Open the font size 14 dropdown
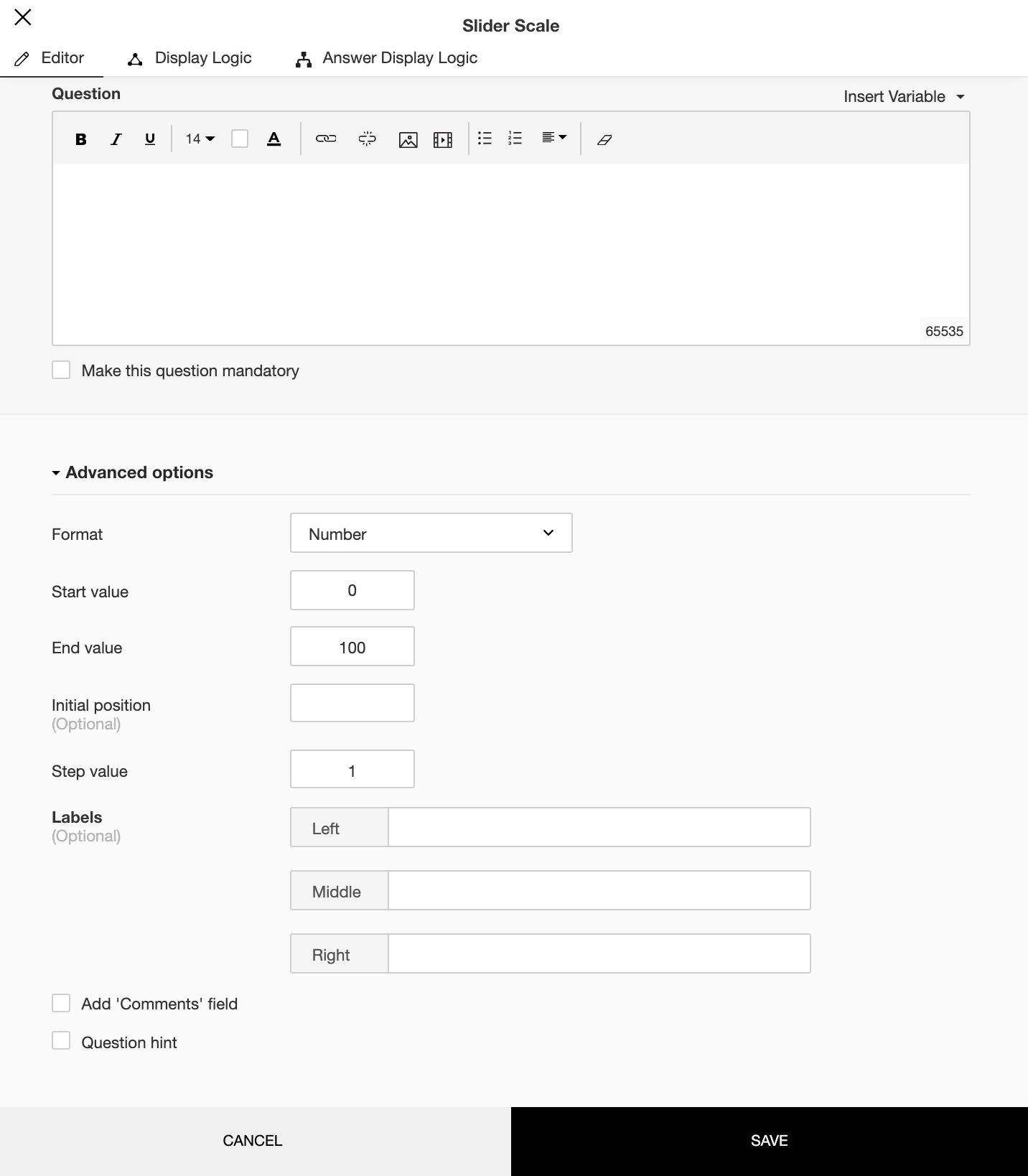This screenshot has width=1028, height=1176. [x=200, y=139]
